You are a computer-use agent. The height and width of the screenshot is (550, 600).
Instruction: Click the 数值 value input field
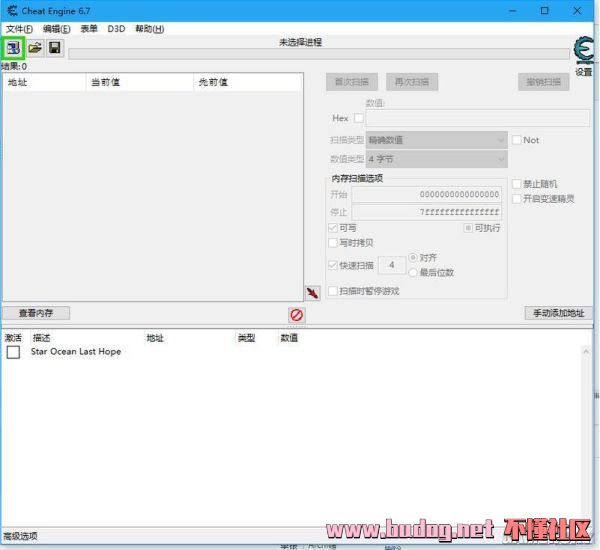478,118
